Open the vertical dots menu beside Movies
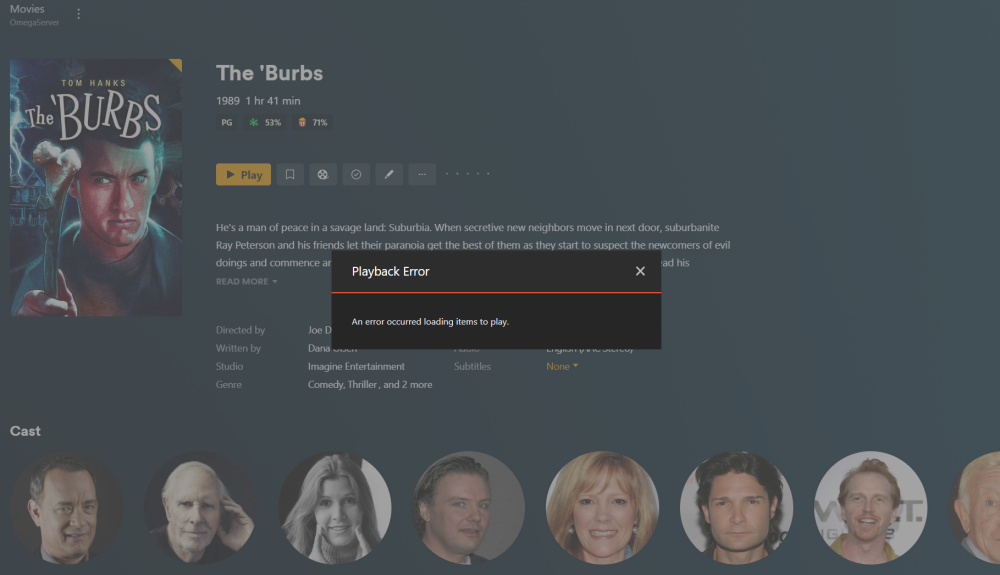 (x=78, y=14)
